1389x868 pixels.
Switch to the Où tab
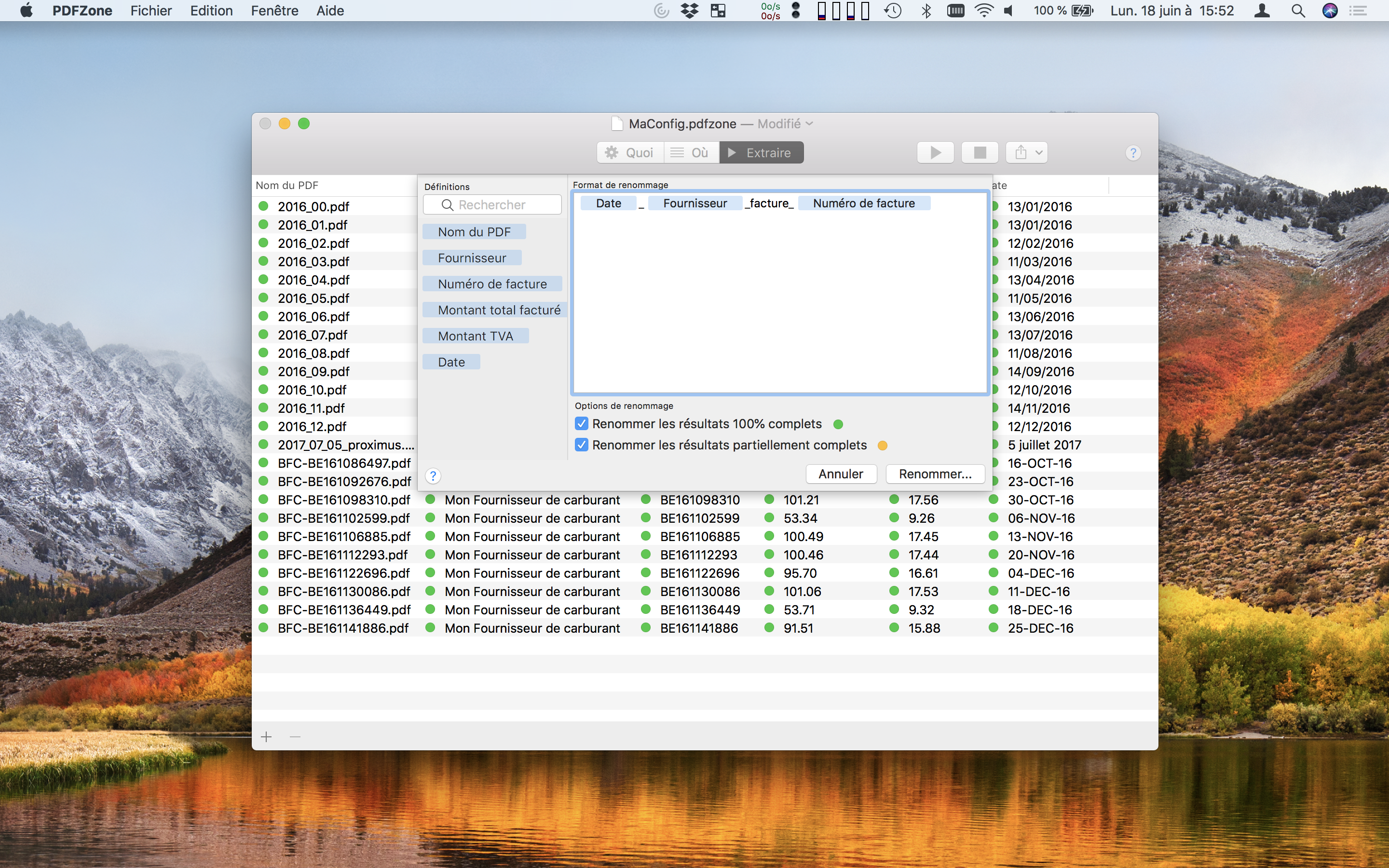[691, 153]
